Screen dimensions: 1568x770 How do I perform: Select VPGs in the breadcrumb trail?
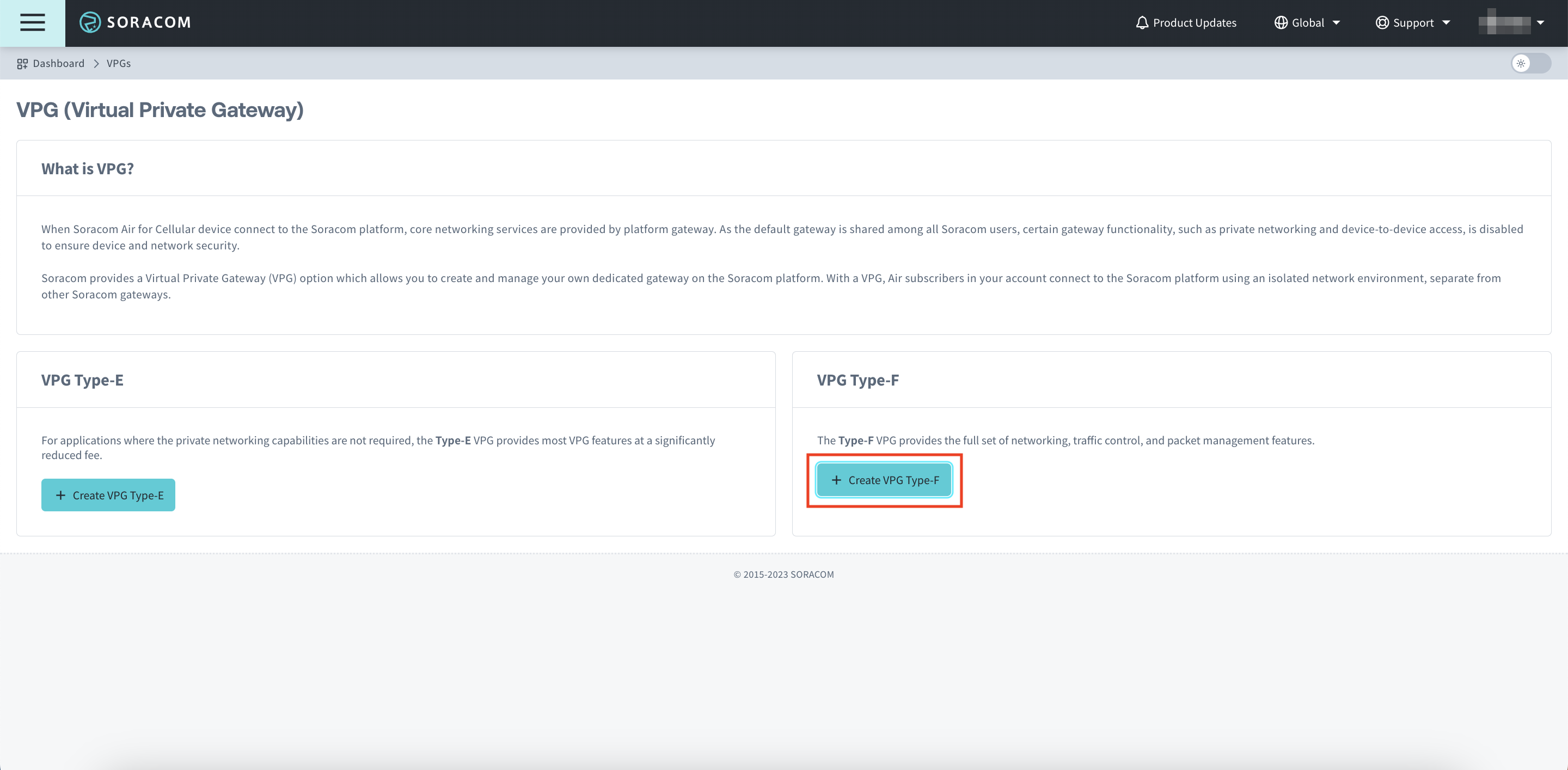click(119, 63)
